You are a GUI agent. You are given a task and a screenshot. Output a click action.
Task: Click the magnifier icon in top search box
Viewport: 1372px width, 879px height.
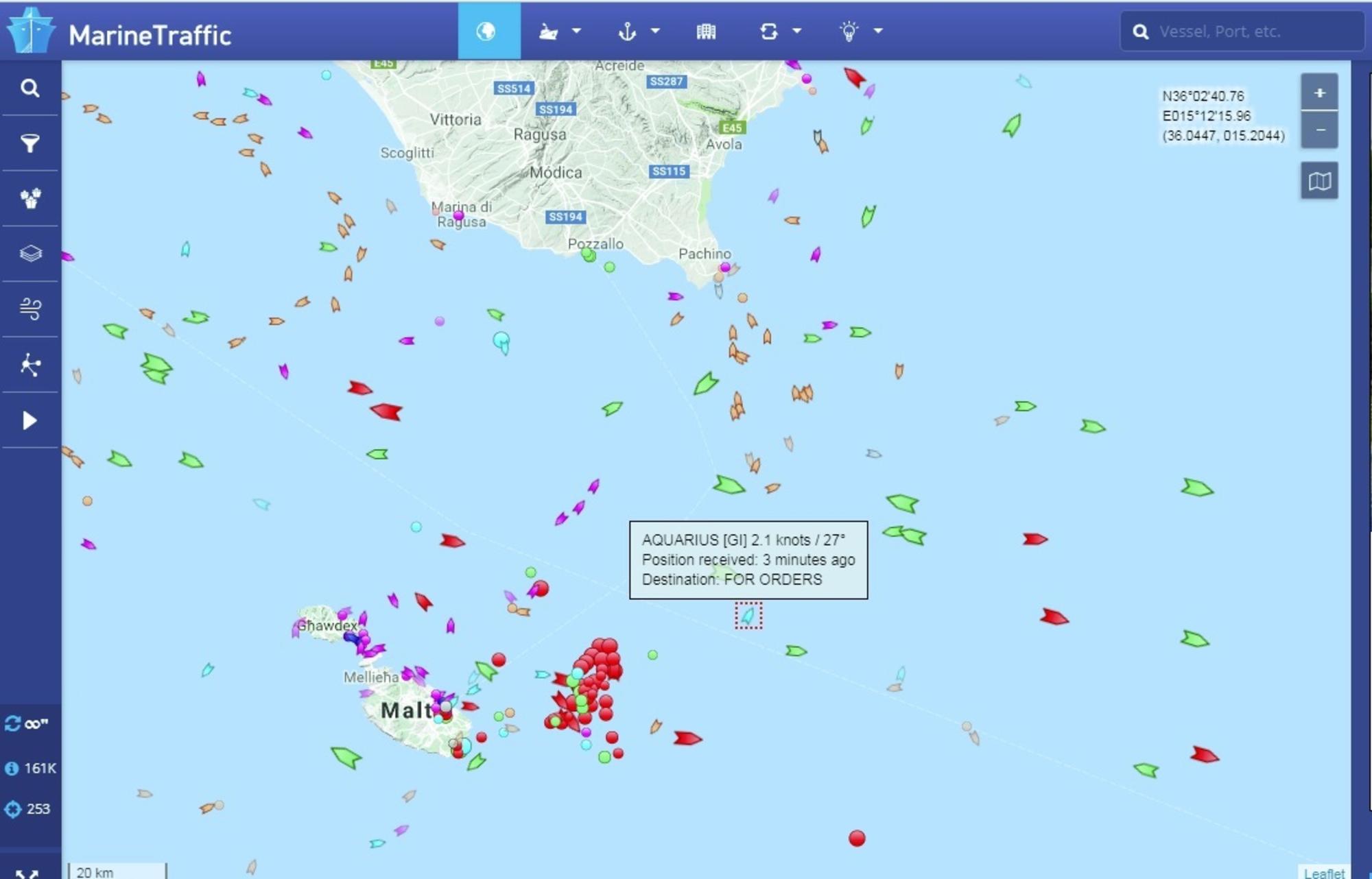pos(1140,32)
